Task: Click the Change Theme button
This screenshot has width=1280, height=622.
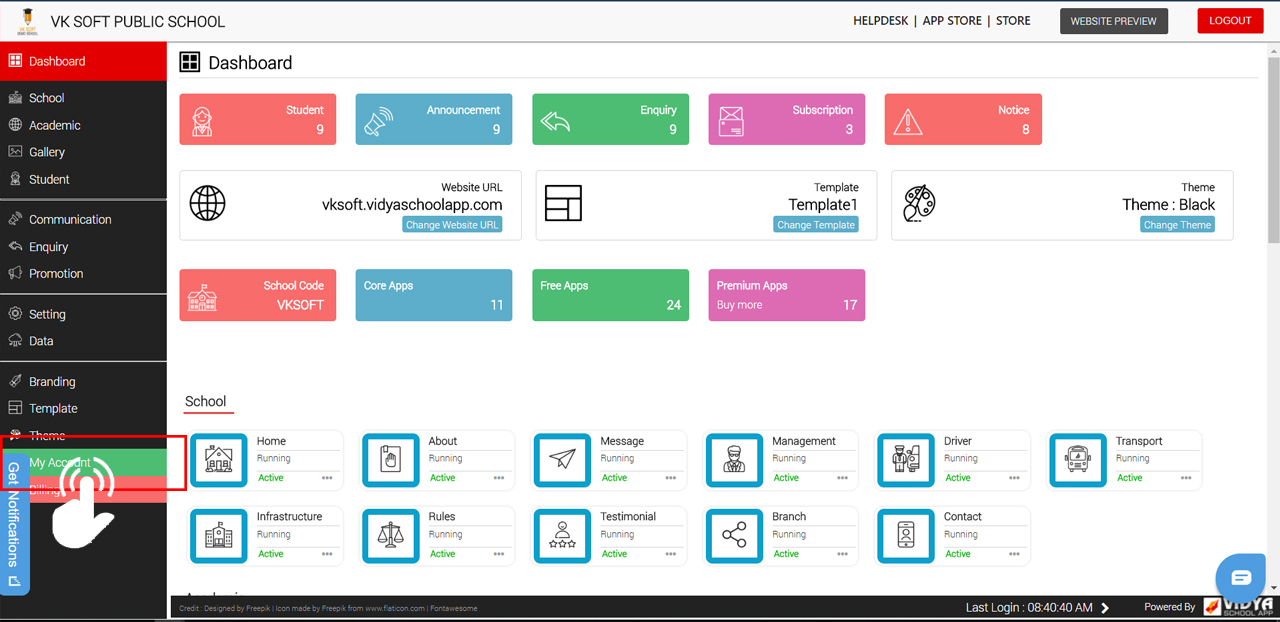Action: pos(1177,225)
